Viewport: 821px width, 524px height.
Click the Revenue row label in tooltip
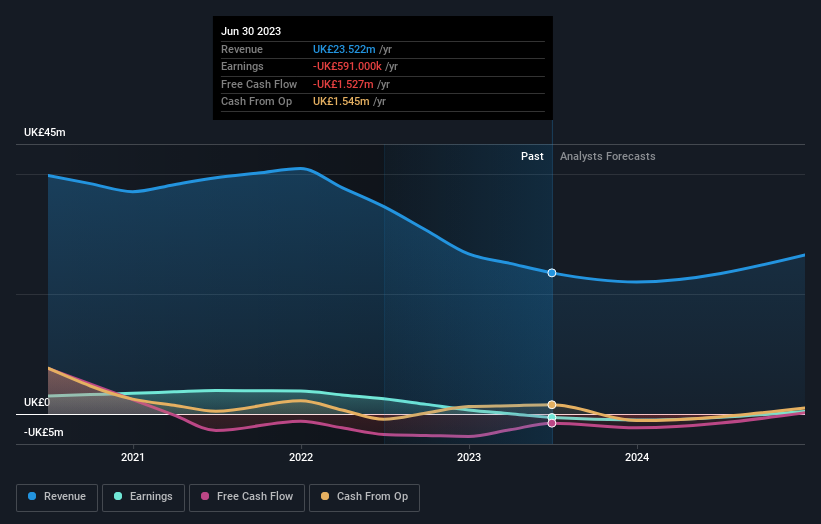(242, 49)
